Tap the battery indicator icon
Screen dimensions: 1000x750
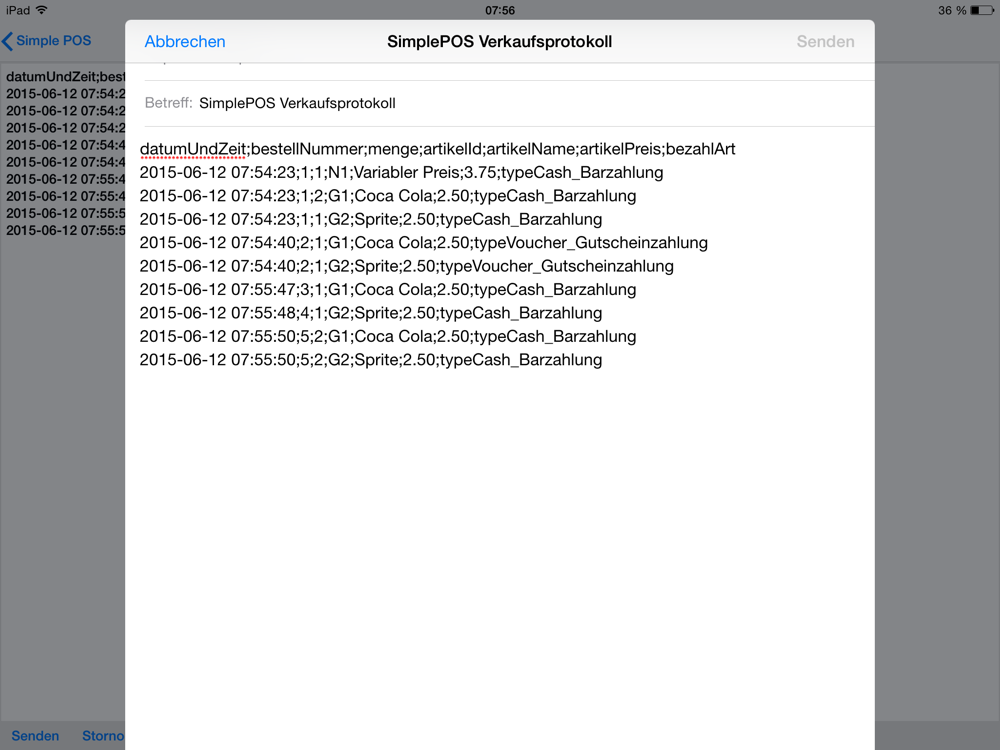pos(982,10)
